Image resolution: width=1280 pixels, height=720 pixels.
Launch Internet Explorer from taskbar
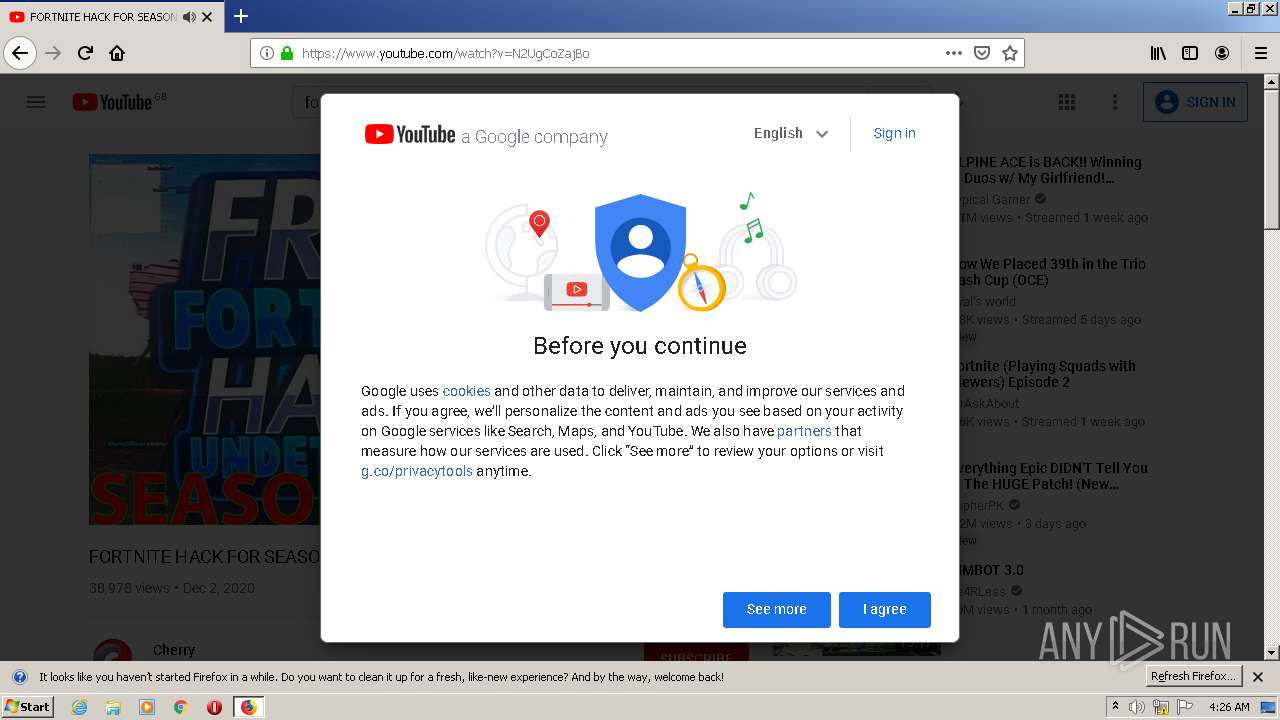point(79,707)
